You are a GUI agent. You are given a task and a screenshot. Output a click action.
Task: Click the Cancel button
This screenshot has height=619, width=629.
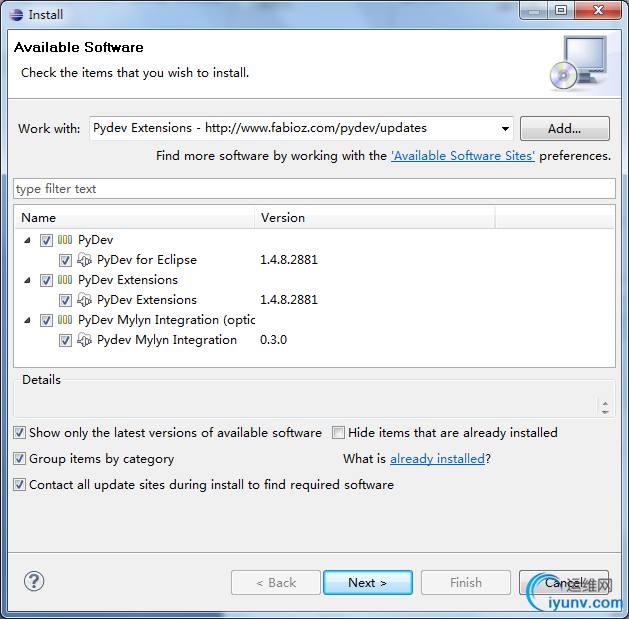click(x=564, y=582)
